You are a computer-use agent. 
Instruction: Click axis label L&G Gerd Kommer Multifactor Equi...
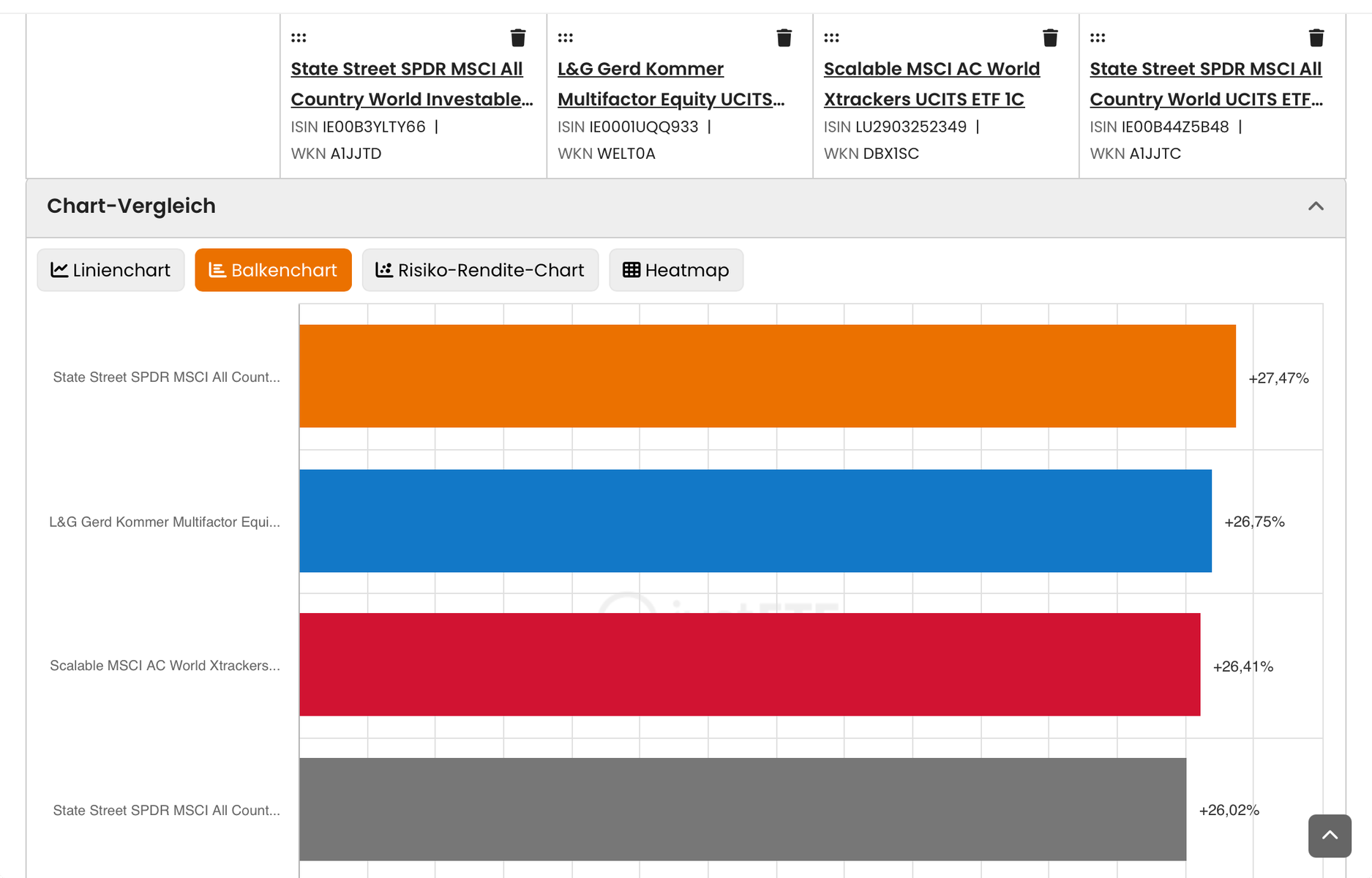164,522
